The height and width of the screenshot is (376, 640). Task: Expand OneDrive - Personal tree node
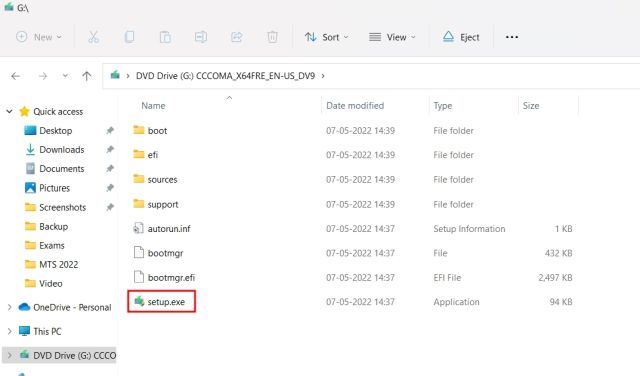point(9,307)
